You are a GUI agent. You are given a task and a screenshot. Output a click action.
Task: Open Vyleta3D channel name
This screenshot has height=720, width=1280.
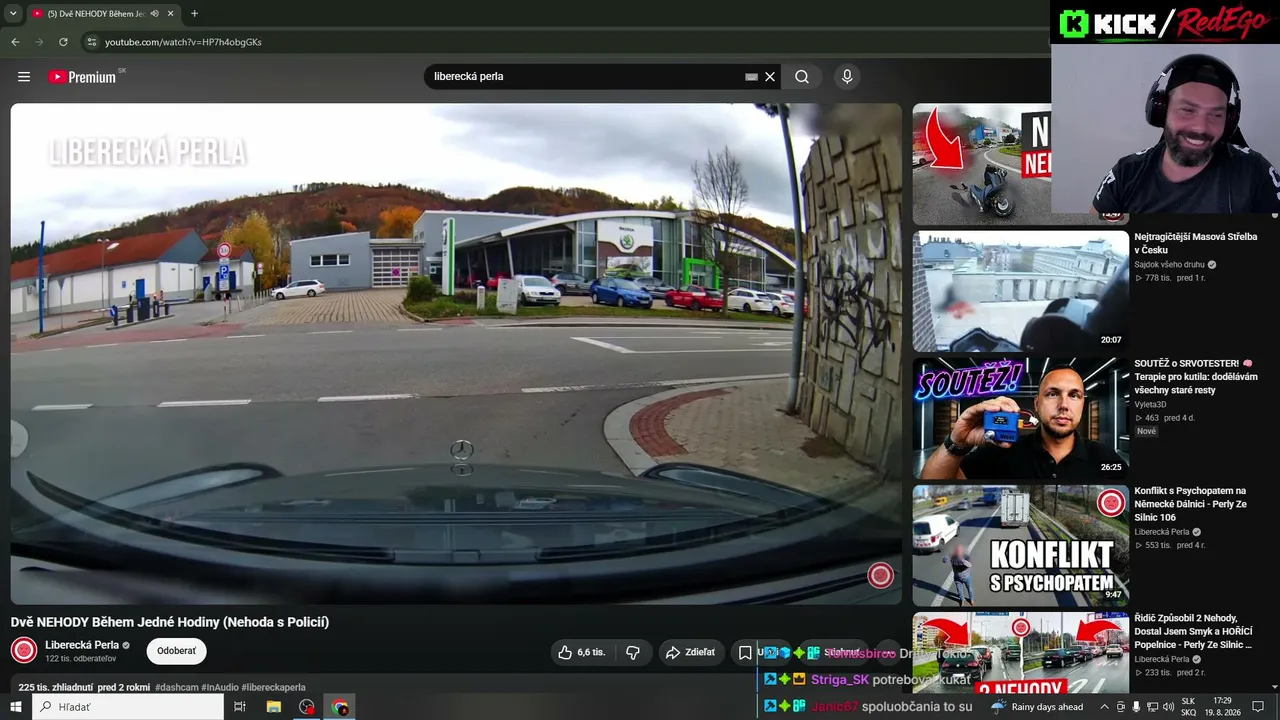coord(1150,405)
